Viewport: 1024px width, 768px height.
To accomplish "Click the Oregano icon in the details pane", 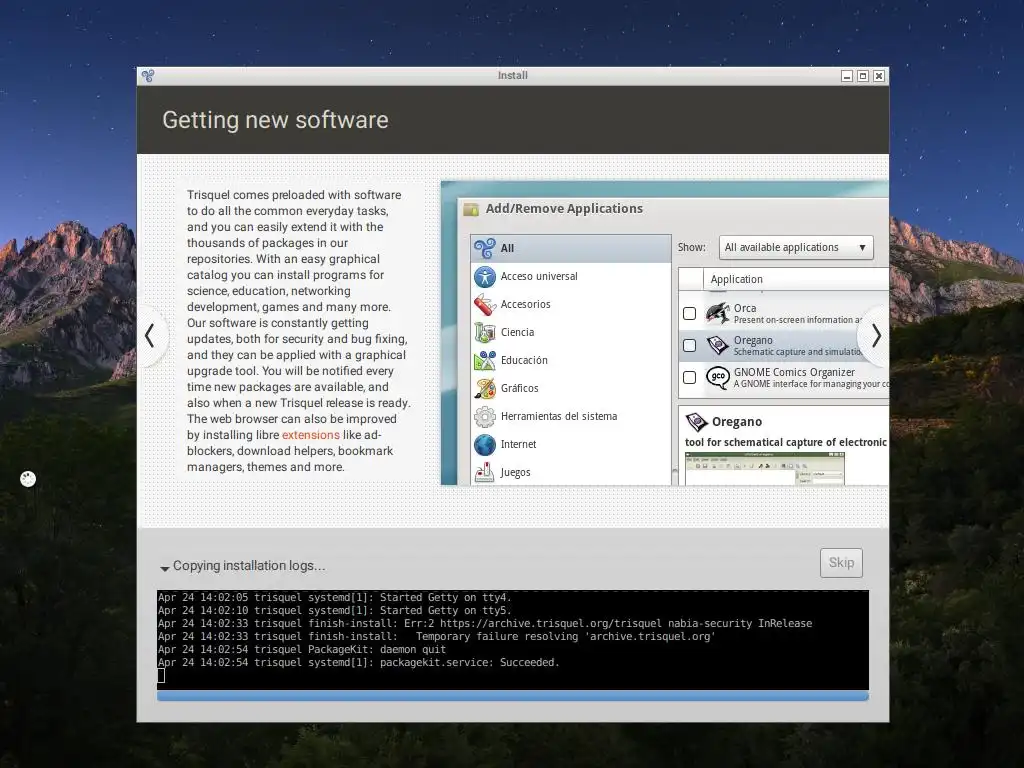I will [697, 422].
